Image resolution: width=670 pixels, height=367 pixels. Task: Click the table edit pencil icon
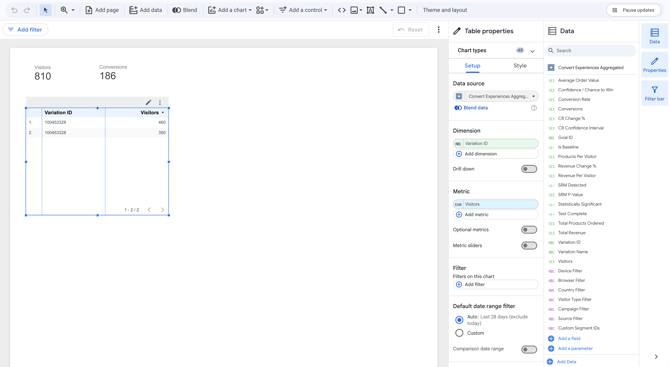tap(148, 102)
